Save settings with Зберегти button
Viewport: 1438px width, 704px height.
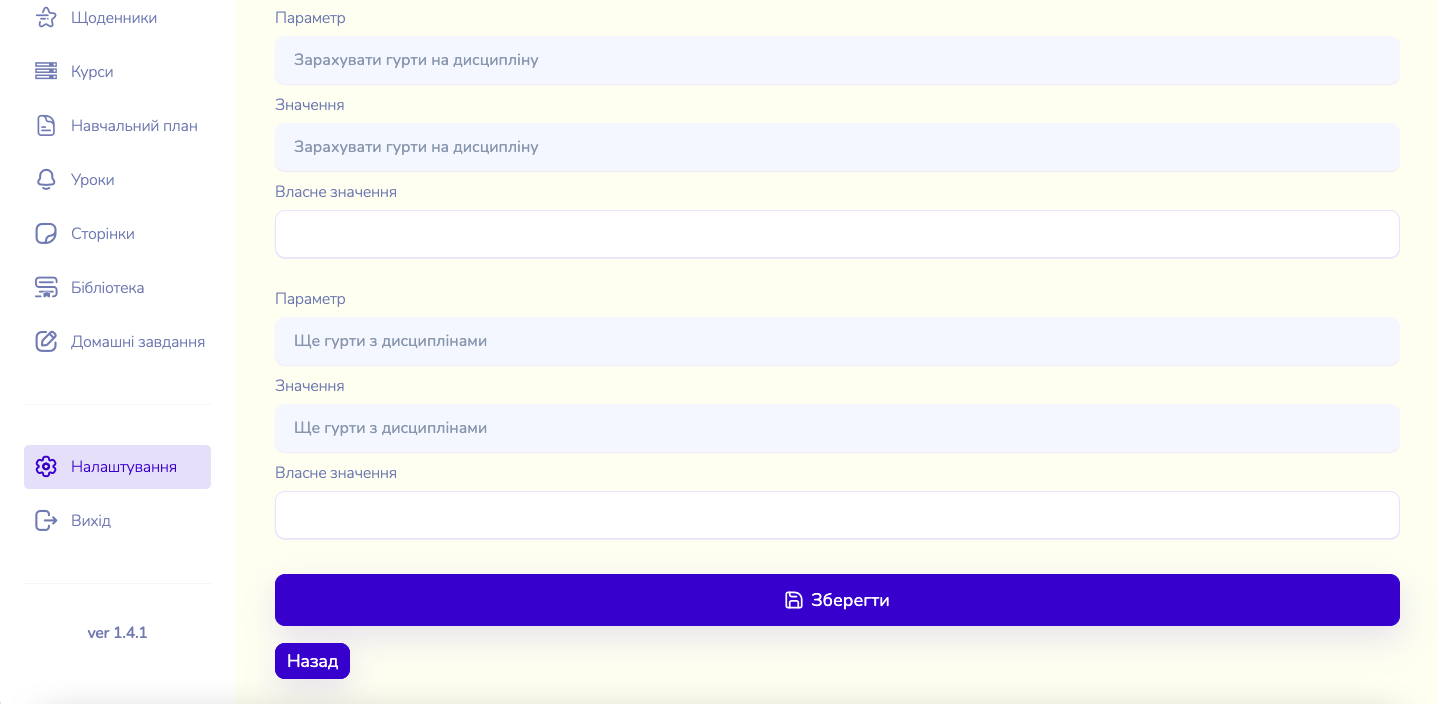click(837, 600)
